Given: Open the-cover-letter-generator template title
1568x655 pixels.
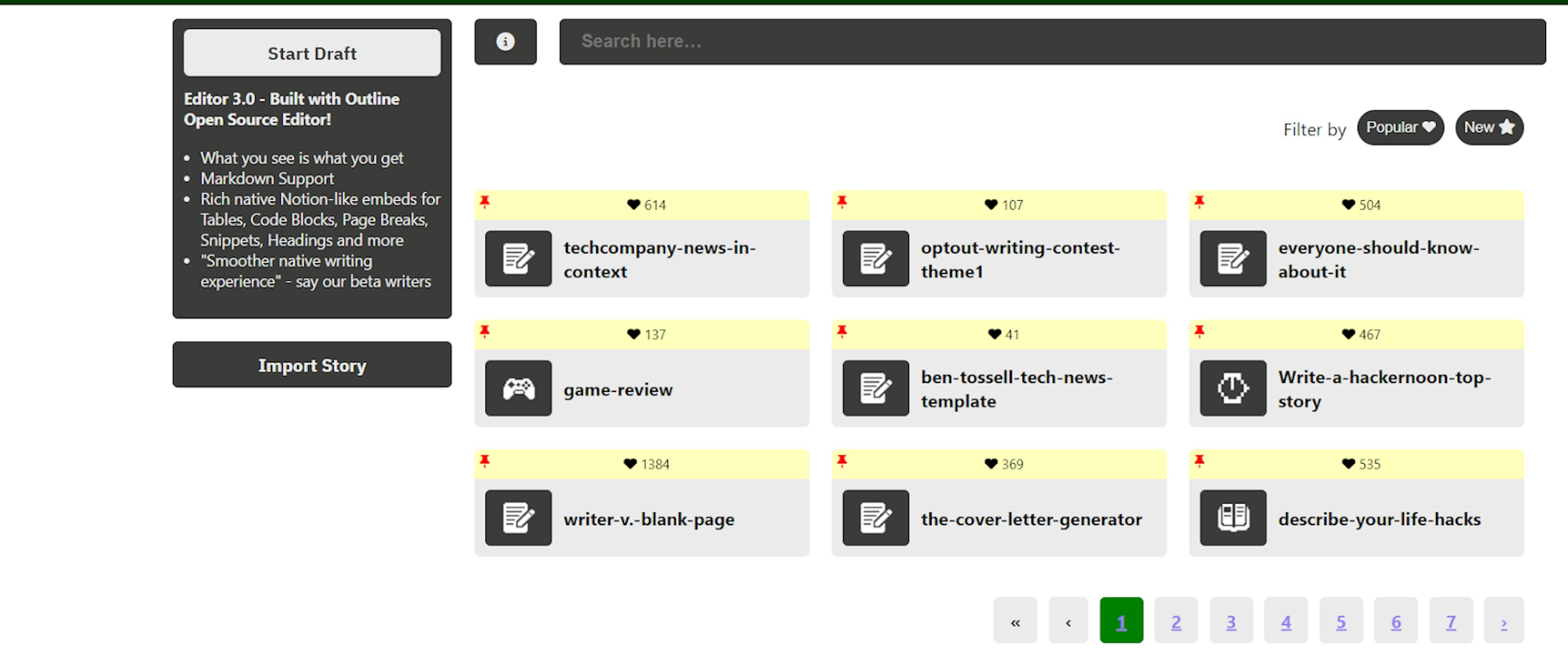Looking at the screenshot, I should (1031, 519).
